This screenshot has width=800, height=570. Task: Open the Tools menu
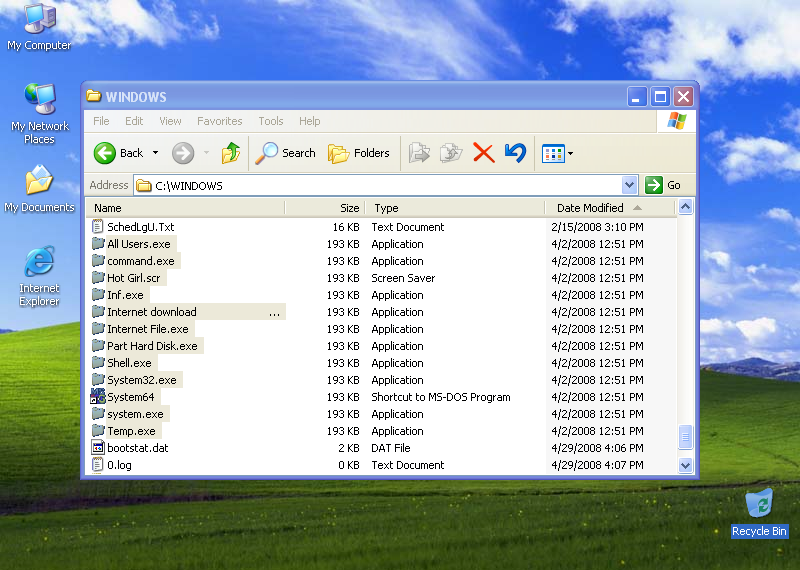point(271,121)
